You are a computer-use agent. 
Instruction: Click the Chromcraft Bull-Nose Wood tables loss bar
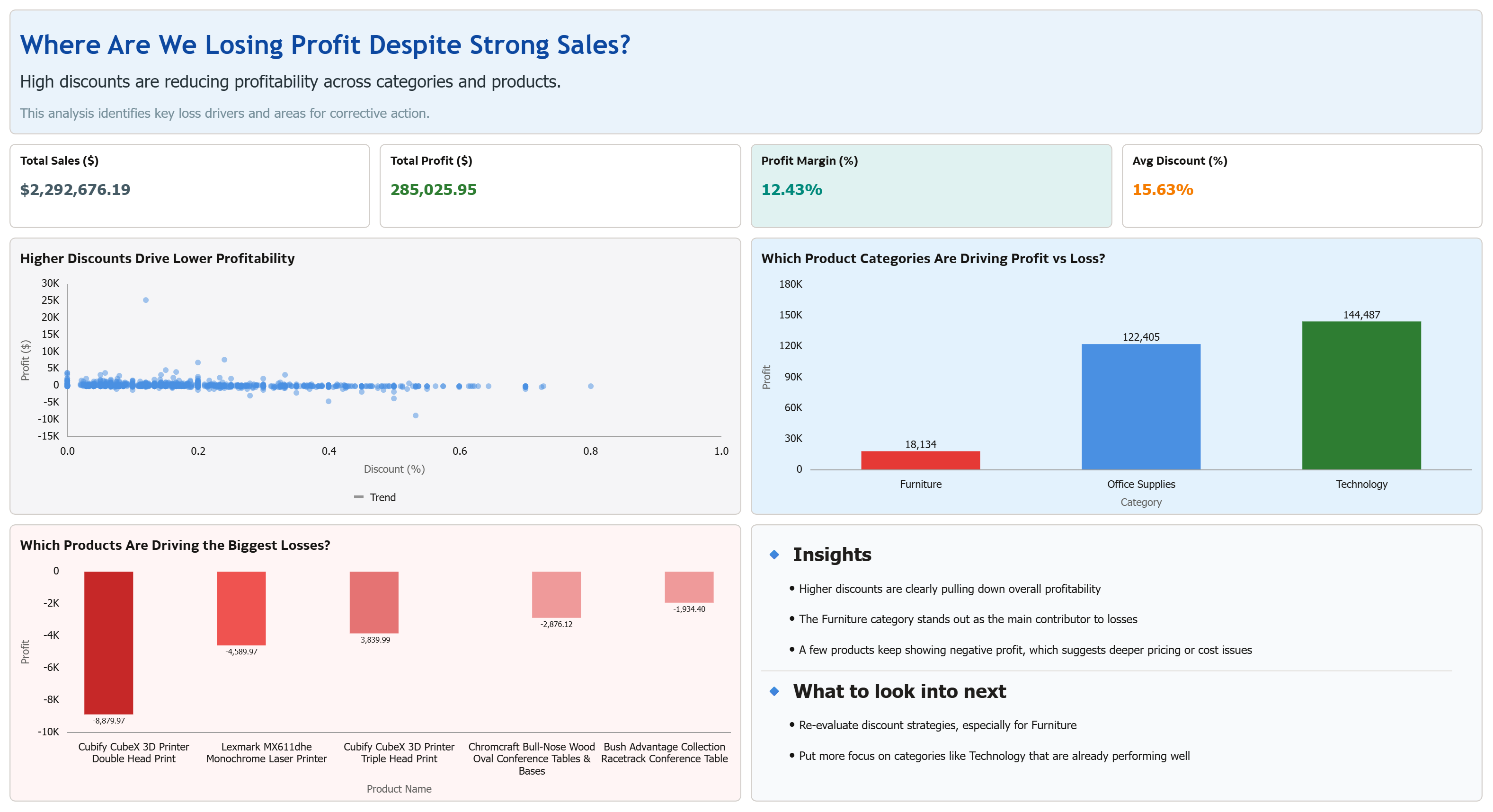(556, 594)
